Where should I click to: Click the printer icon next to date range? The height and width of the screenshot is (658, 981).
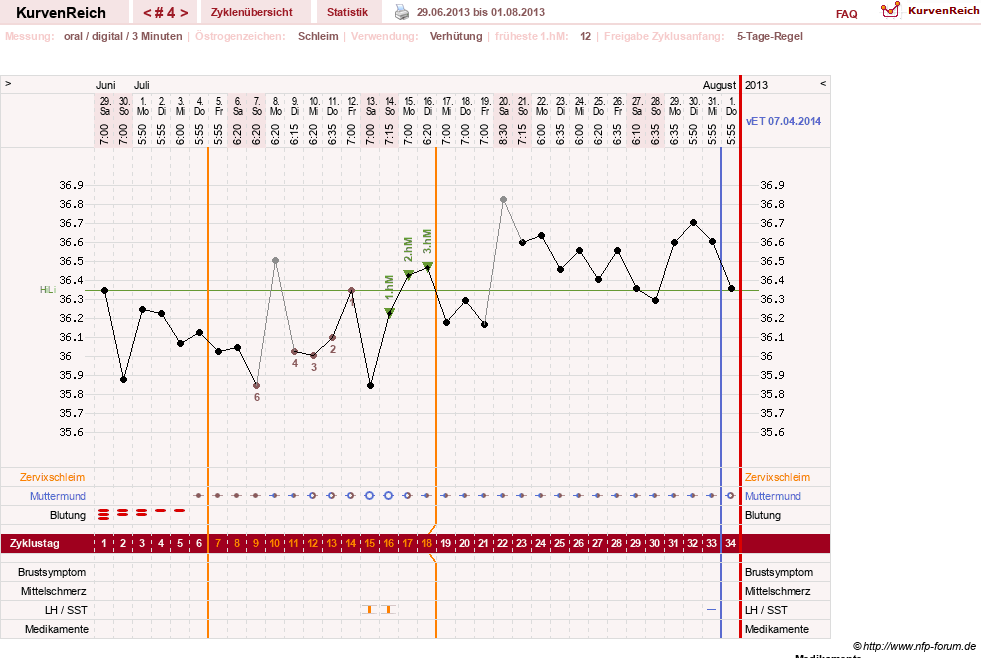(402, 12)
